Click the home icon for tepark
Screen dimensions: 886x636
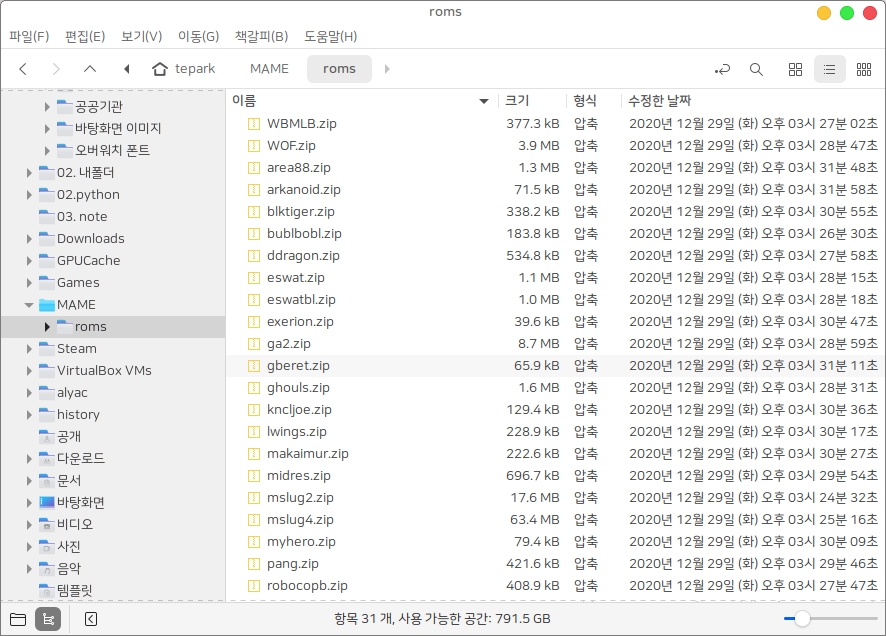pos(160,69)
